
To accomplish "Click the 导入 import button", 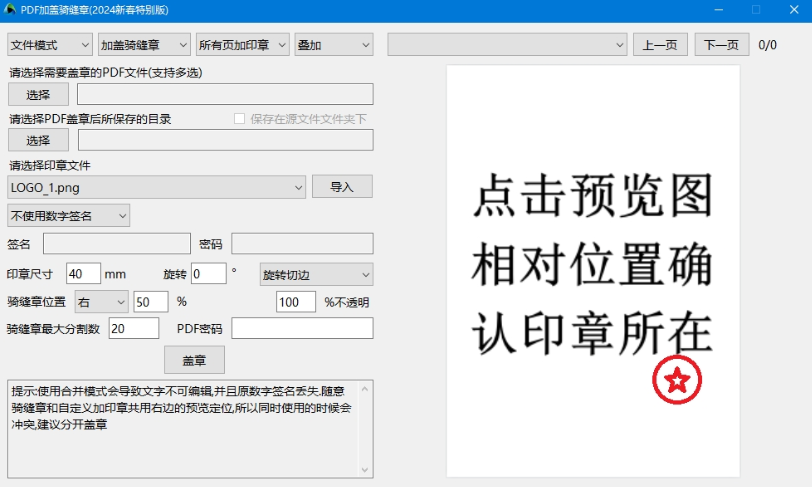I will point(342,187).
